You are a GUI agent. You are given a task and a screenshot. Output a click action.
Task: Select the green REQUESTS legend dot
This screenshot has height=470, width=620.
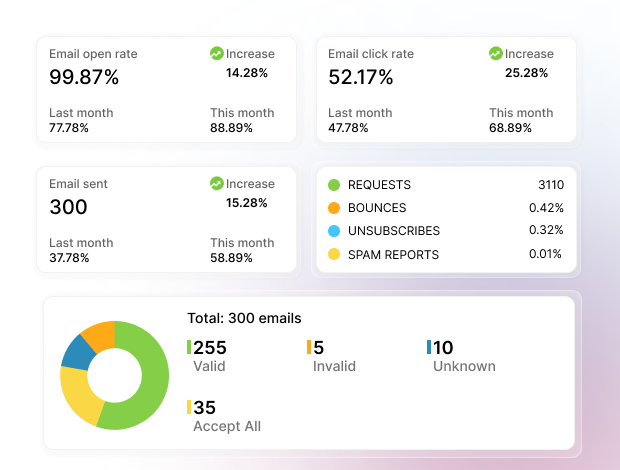click(334, 185)
